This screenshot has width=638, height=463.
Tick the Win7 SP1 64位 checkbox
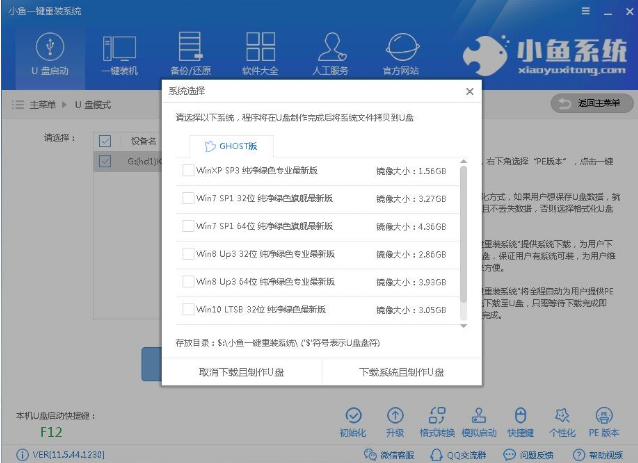point(189,226)
